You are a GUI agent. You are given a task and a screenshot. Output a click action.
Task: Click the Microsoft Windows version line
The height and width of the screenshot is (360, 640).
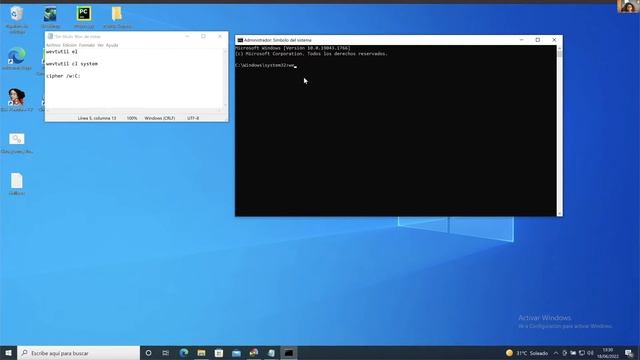click(x=293, y=48)
